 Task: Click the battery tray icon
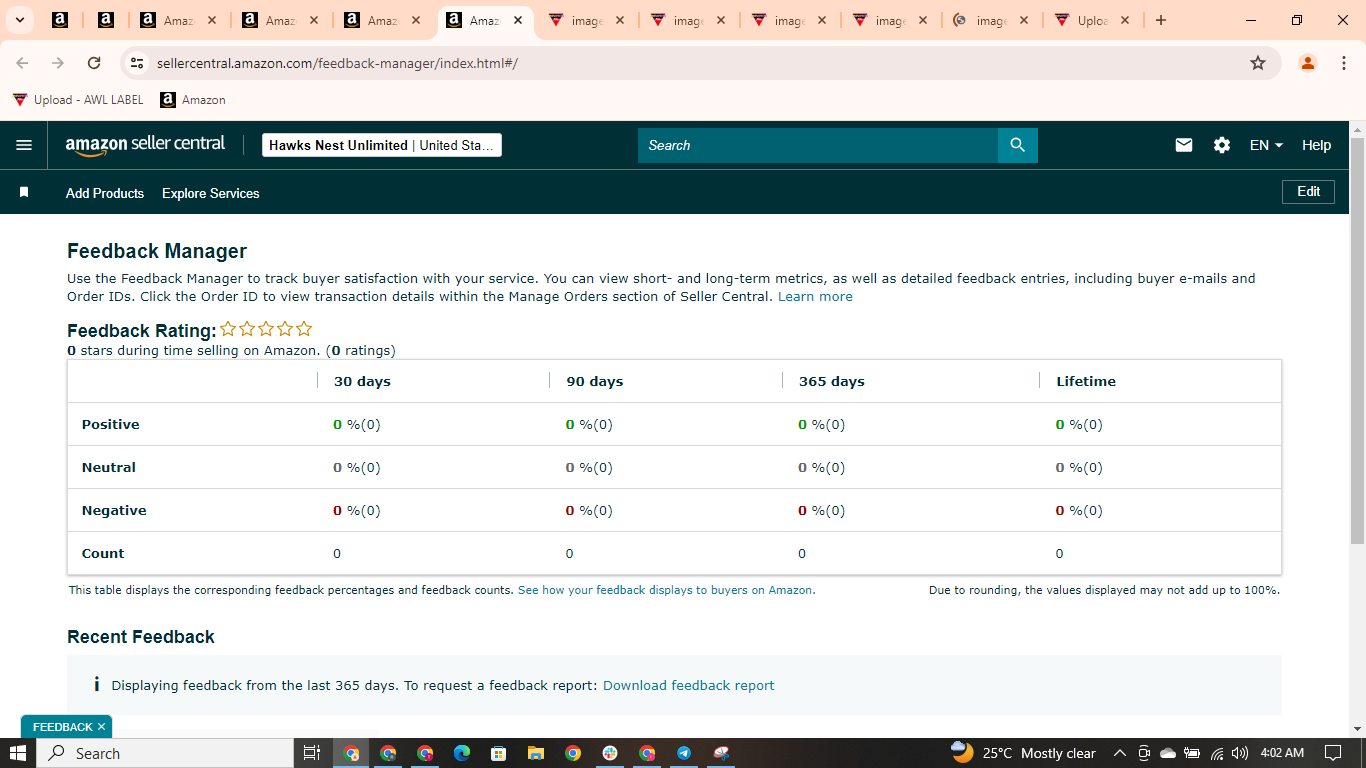pyautogui.click(x=1192, y=753)
